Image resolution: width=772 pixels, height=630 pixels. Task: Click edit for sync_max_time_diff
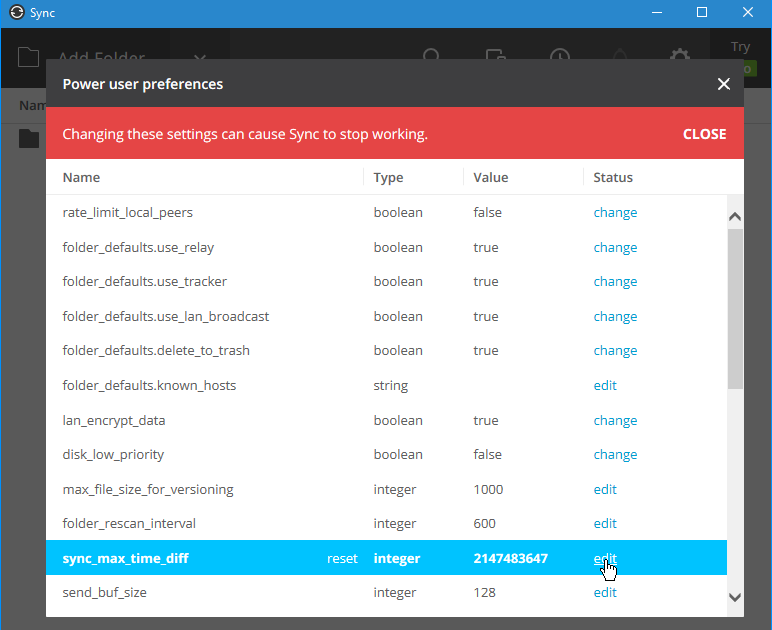[605, 558]
